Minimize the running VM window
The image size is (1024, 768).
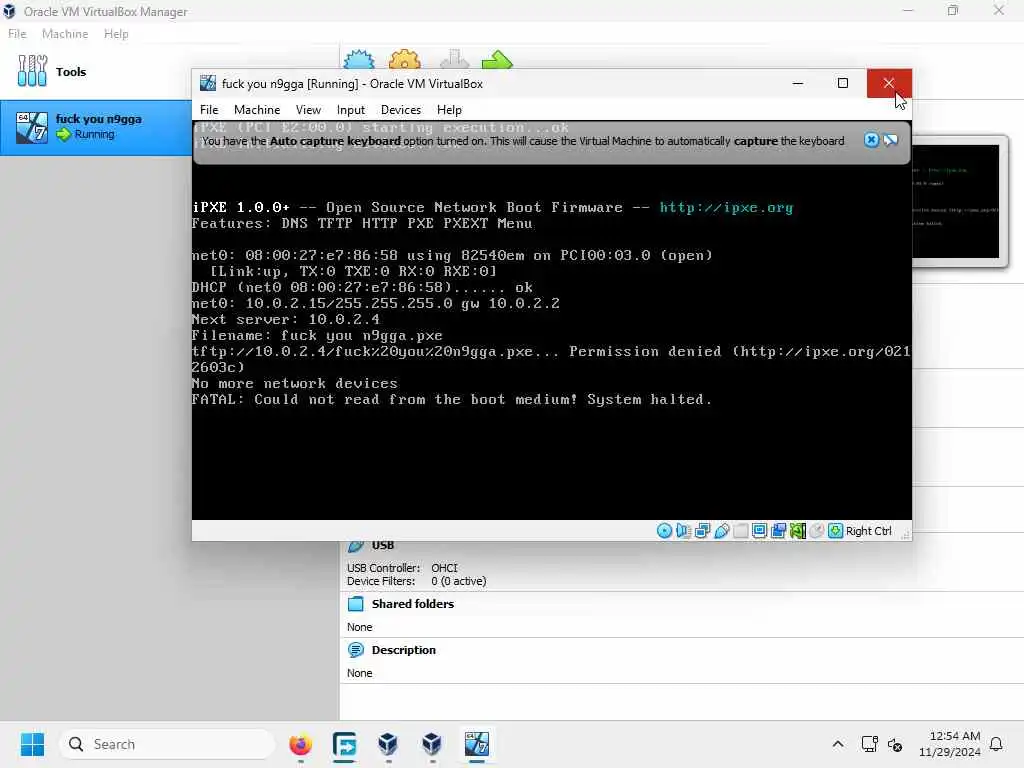pyautogui.click(x=797, y=83)
